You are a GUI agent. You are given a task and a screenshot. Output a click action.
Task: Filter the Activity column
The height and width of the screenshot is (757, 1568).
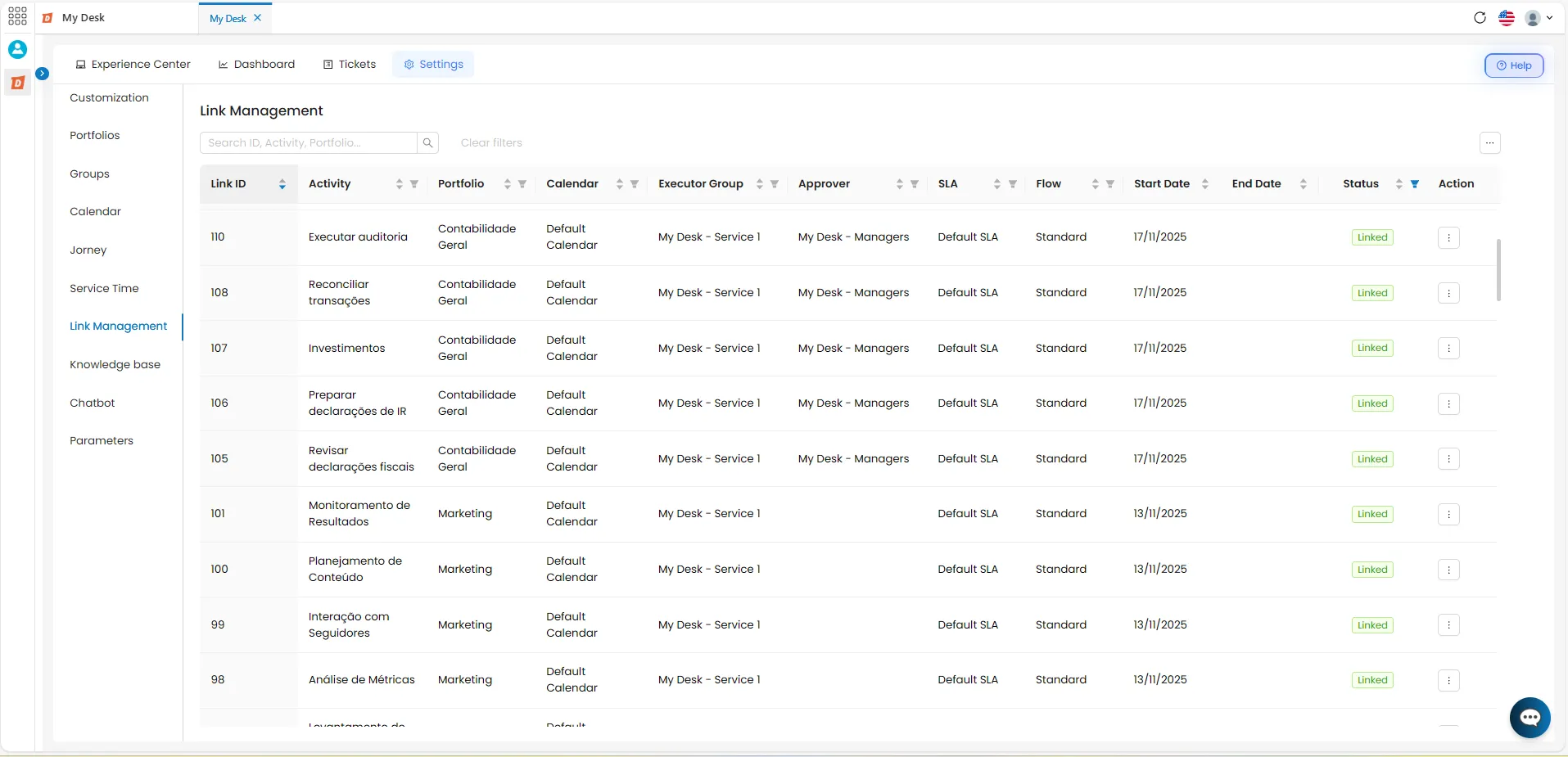414,184
